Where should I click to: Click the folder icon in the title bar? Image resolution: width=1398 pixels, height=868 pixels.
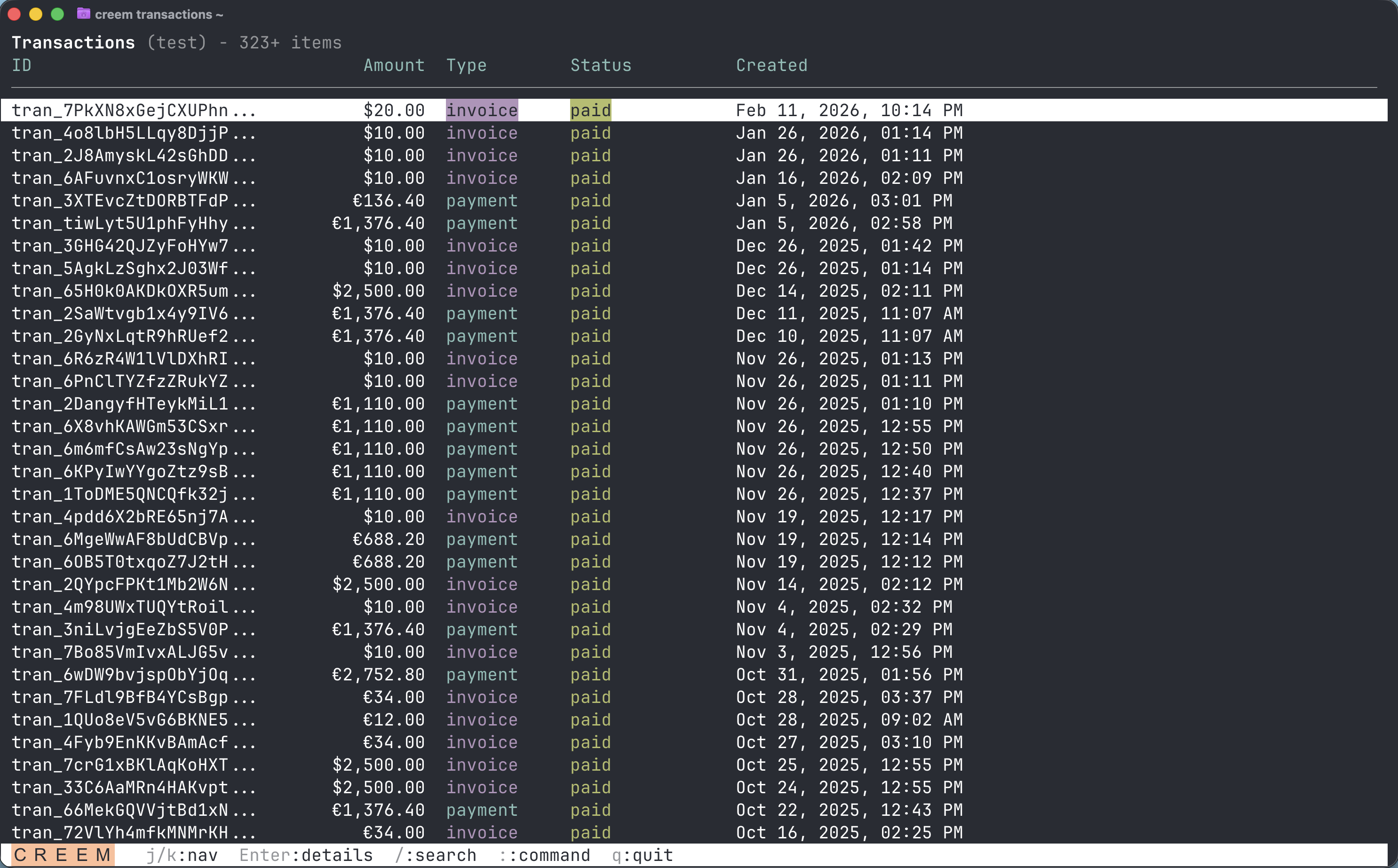84,14
